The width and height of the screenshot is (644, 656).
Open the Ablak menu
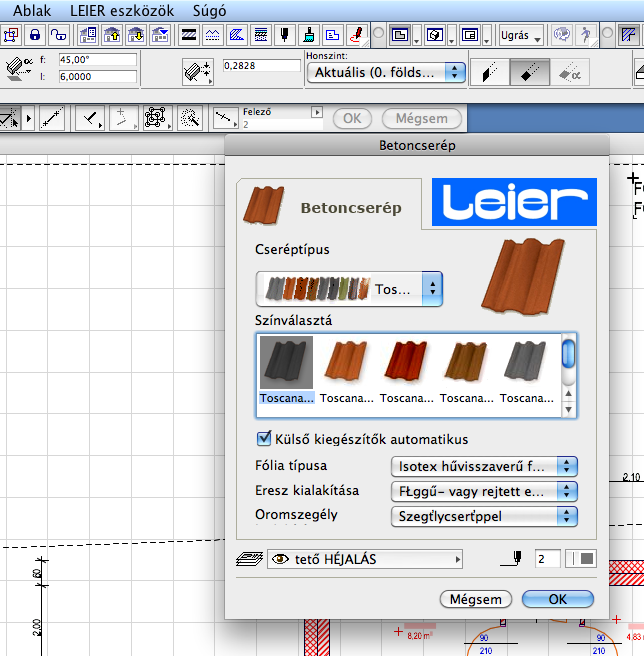[32, 10]
